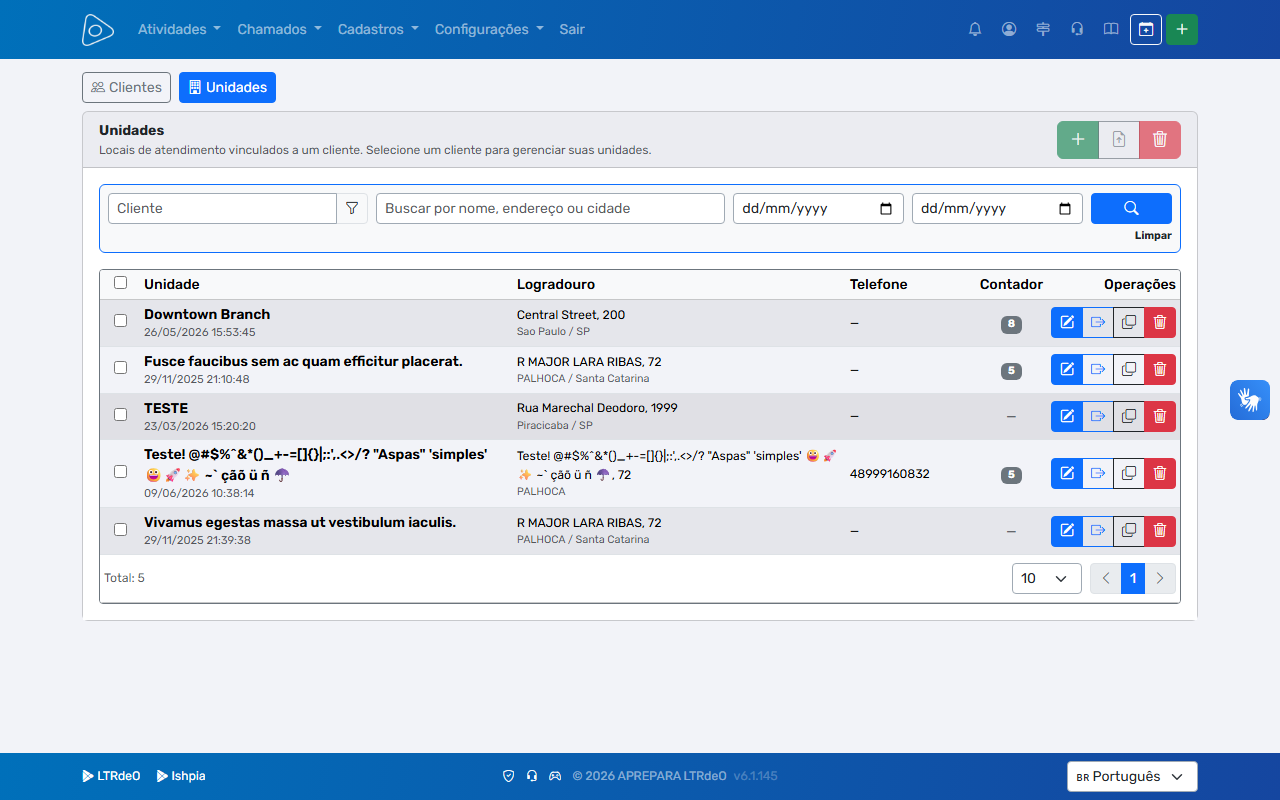This screenshot has height=800, width=1280.
Task: Click the search by name, address or city field
Action: coord(550,208)
